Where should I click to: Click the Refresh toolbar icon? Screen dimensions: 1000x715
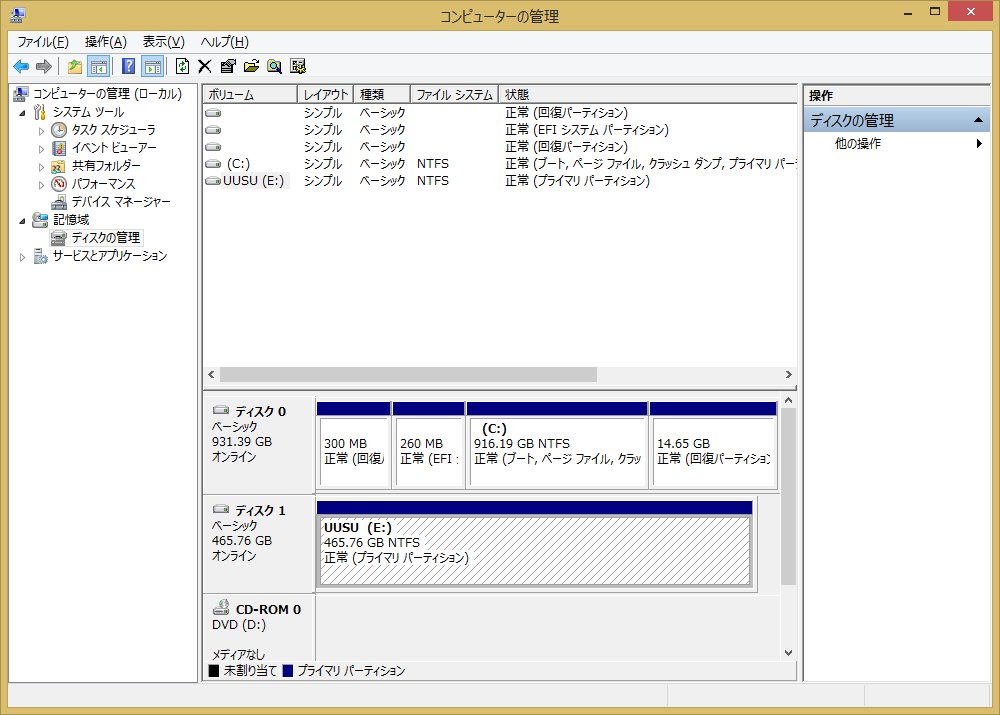tap(182, 66)
